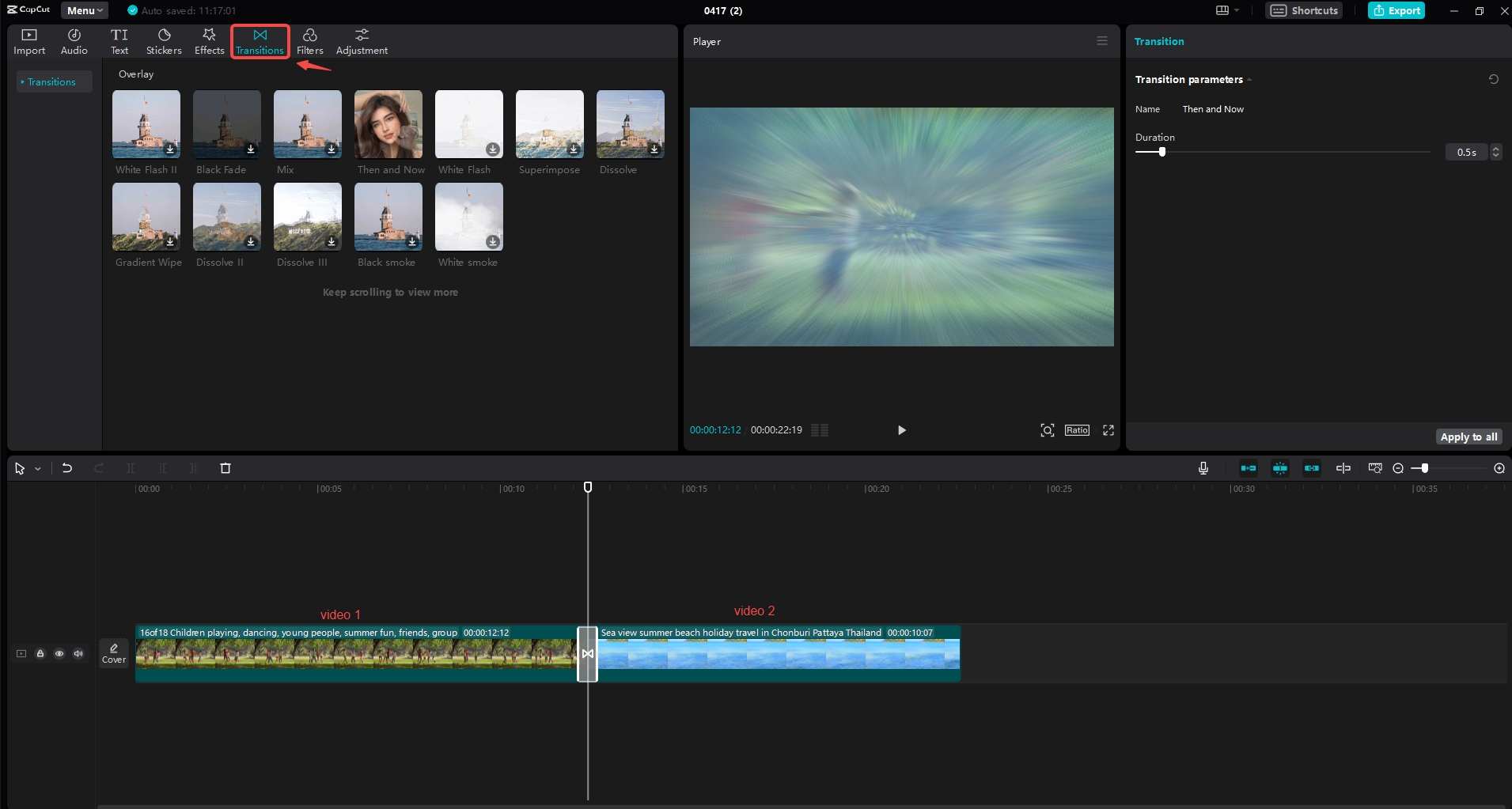This screenshot has height=809, width=1512.
Task: Select the Black smoke transition thumbnail
Action: (x=387, y=217)
